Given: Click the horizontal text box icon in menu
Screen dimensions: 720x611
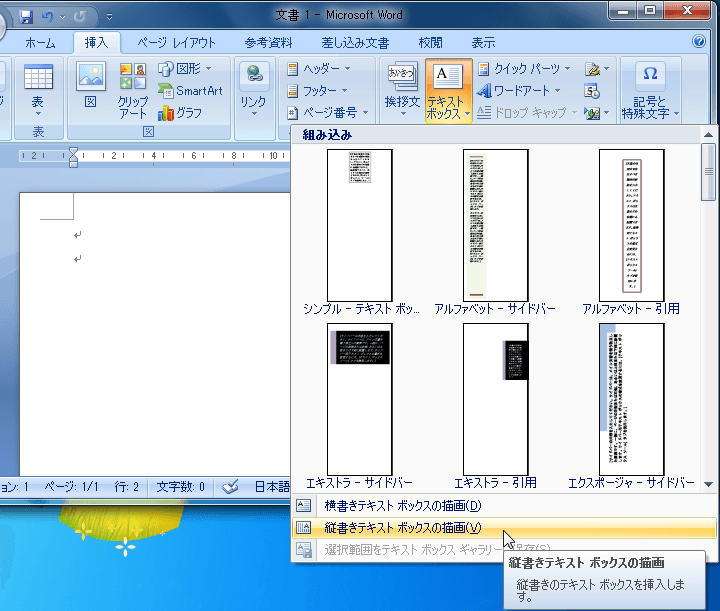Looking at the screenshot, I should (x=304, y=505).
